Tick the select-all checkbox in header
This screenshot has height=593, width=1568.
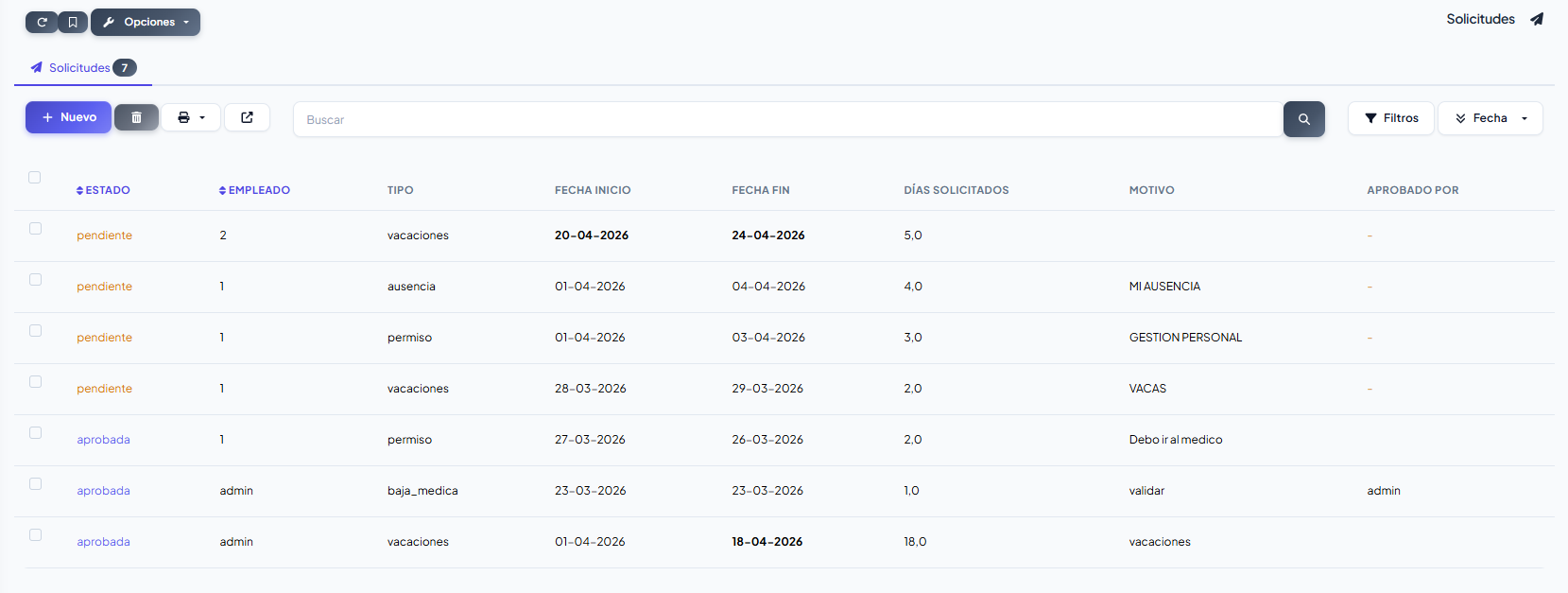[x=35, y=177]
